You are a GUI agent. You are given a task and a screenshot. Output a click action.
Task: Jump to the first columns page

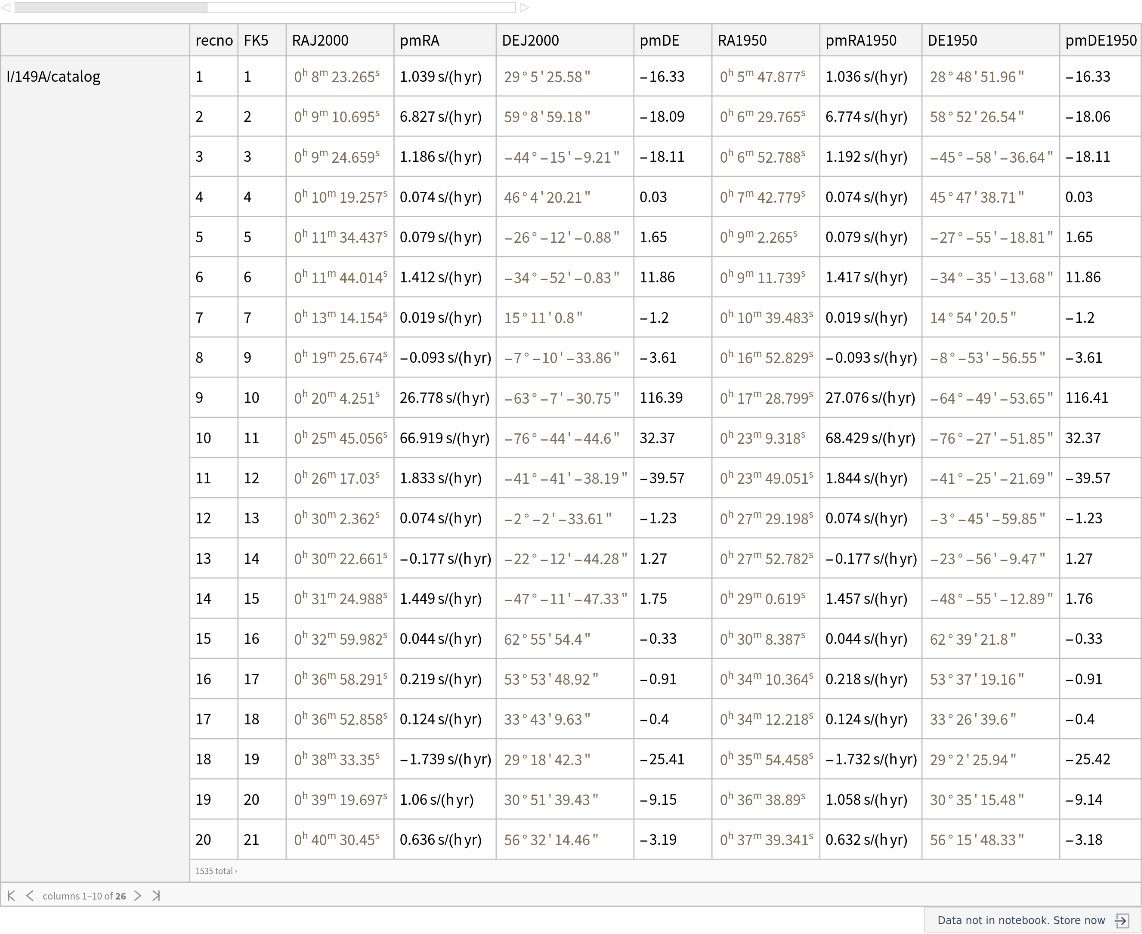(12, 896)
